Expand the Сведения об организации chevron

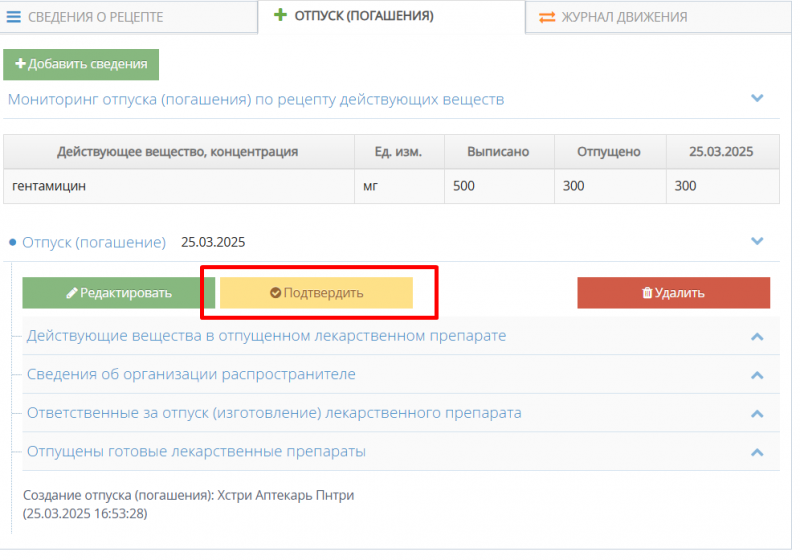[757, 375]
